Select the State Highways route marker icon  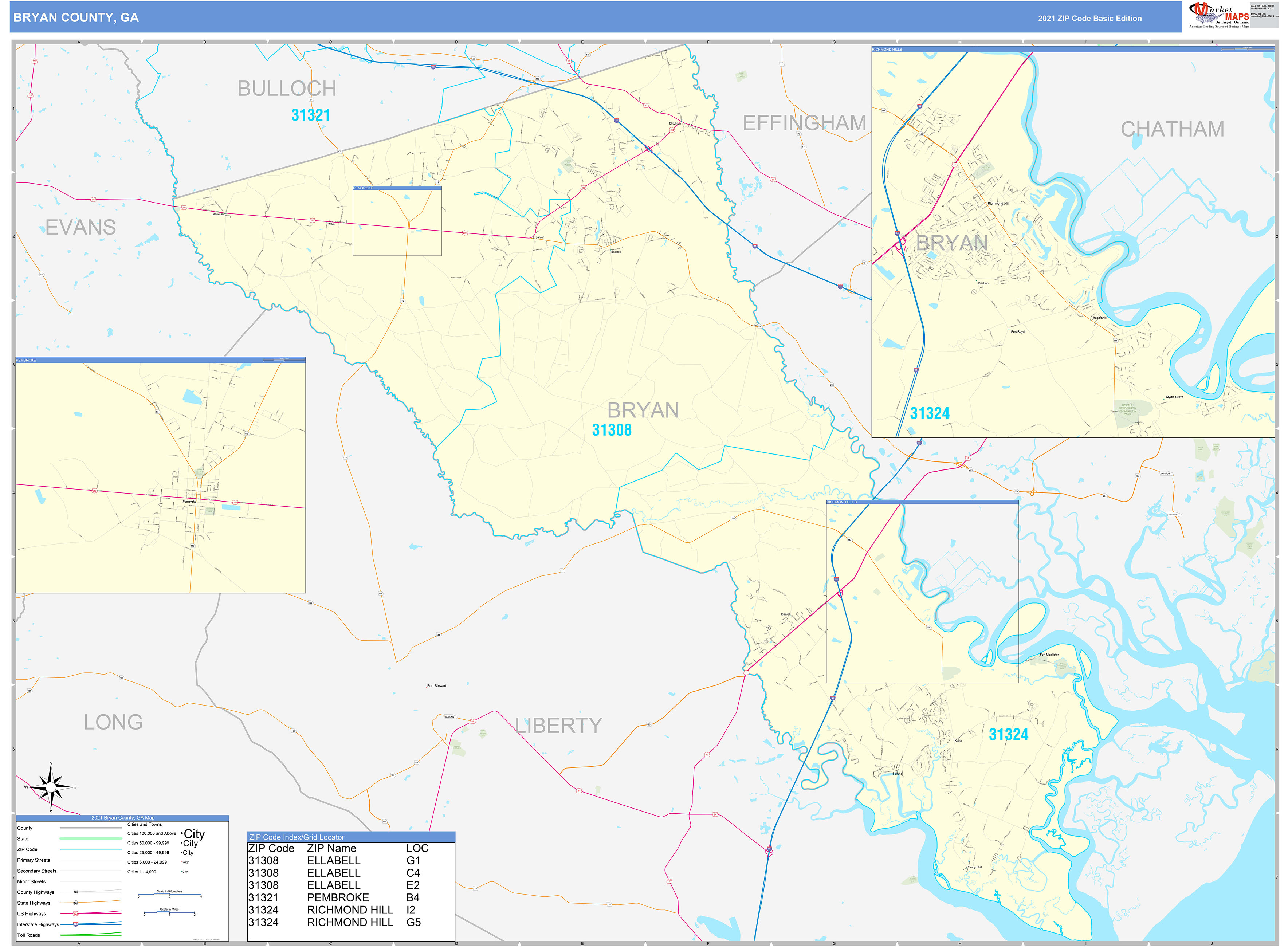75,903
